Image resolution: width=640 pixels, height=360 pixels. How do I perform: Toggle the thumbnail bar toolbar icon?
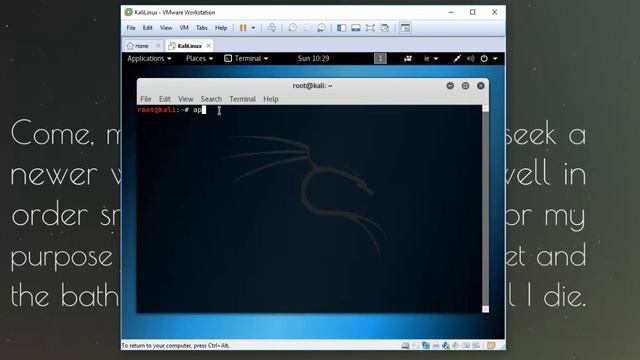(356, 28)
